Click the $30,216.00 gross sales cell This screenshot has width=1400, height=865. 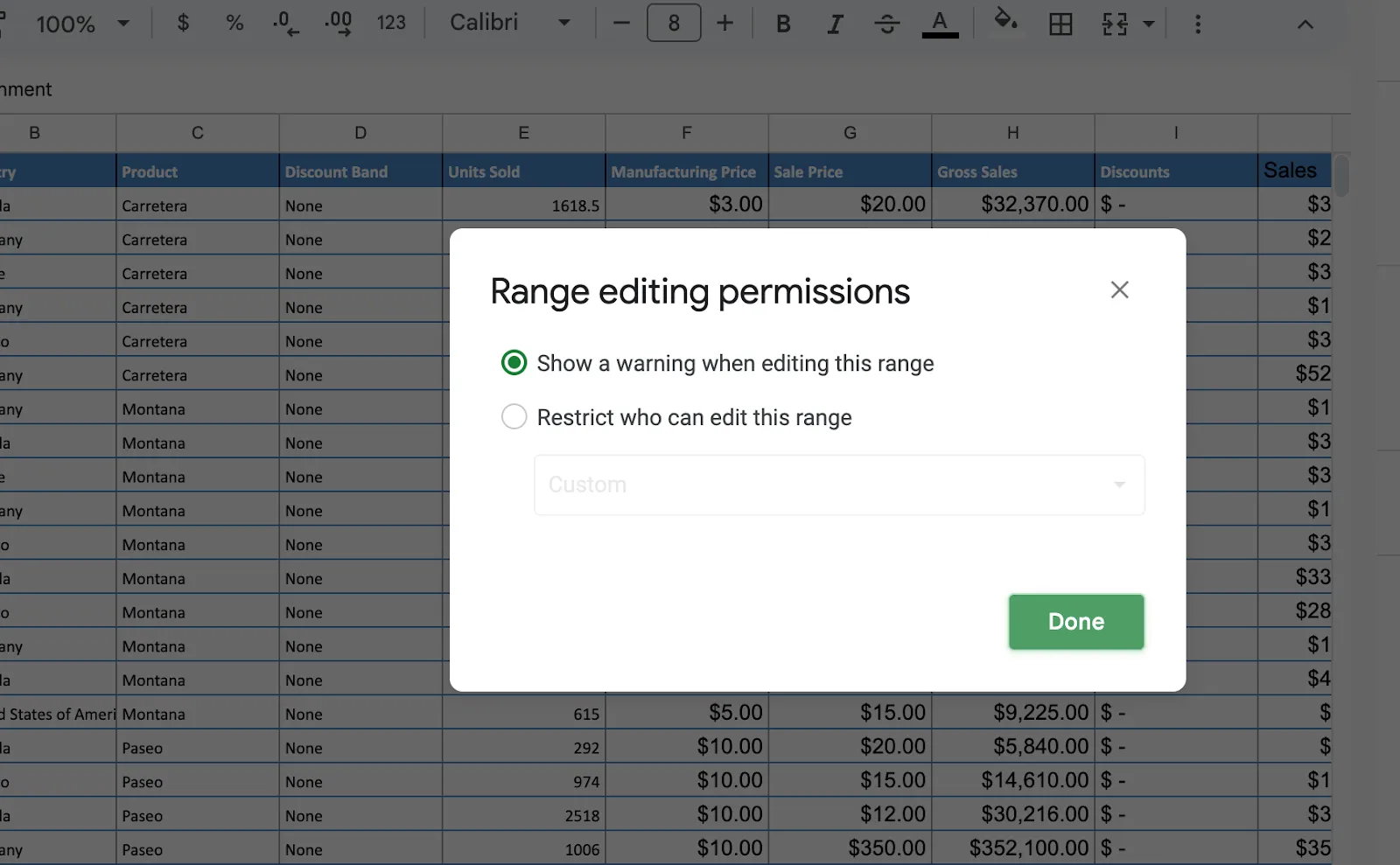tap(1012, 814)
